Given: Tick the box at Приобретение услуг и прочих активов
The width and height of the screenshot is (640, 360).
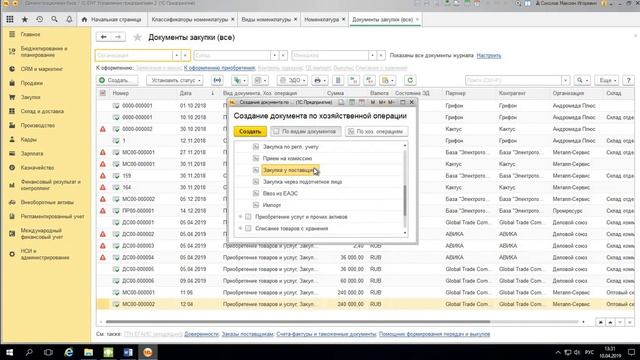Looking at the screenshot, I should (248, 217).
